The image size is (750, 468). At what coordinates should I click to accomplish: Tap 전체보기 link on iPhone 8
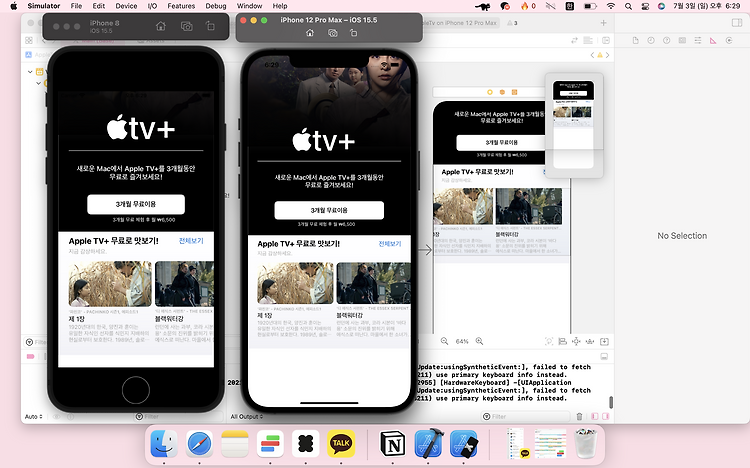pyautogui.click(x=191, y=241)
